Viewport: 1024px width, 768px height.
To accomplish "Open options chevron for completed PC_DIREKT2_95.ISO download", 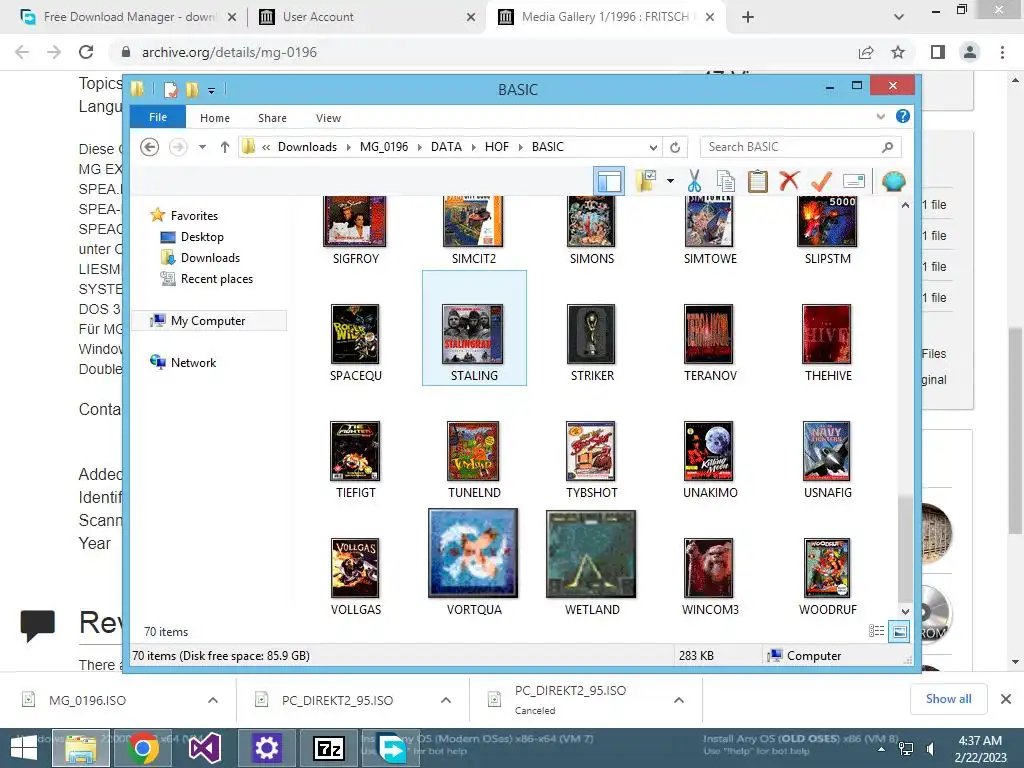I will [x=446, y=700].
